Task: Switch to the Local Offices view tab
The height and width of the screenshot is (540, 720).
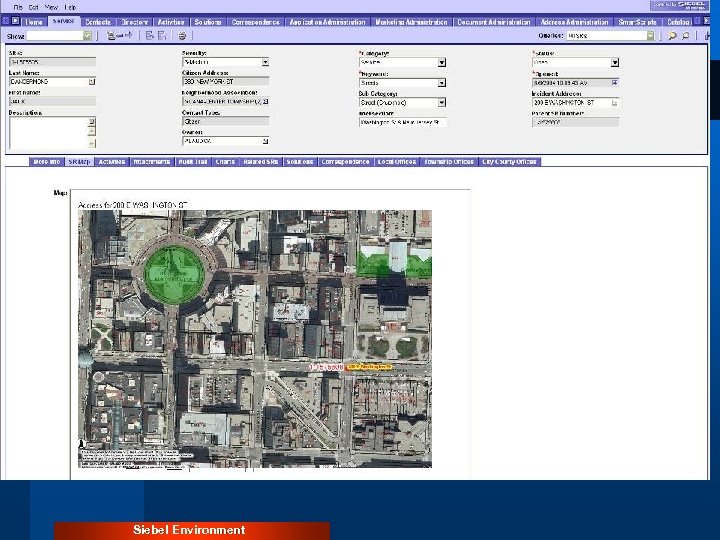Action: (x=397, y=162)
